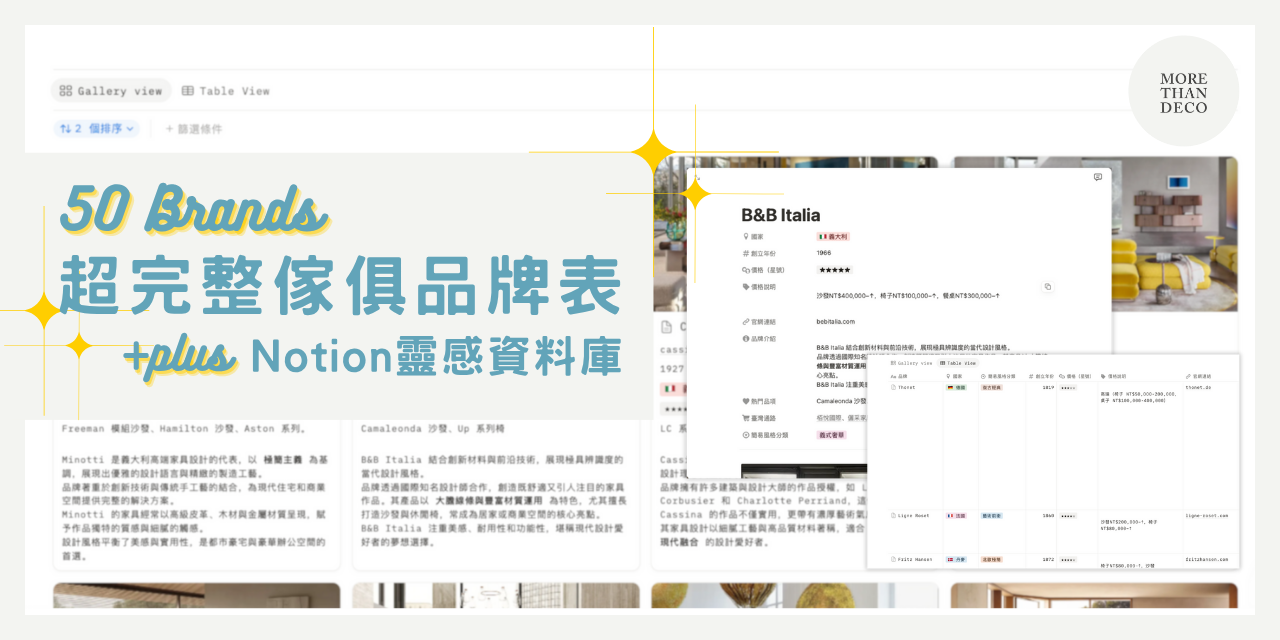Click the copy icon next to the 價格說明 value
The width and height of the screenshot is (1280, 640).
coord(1046,286)
